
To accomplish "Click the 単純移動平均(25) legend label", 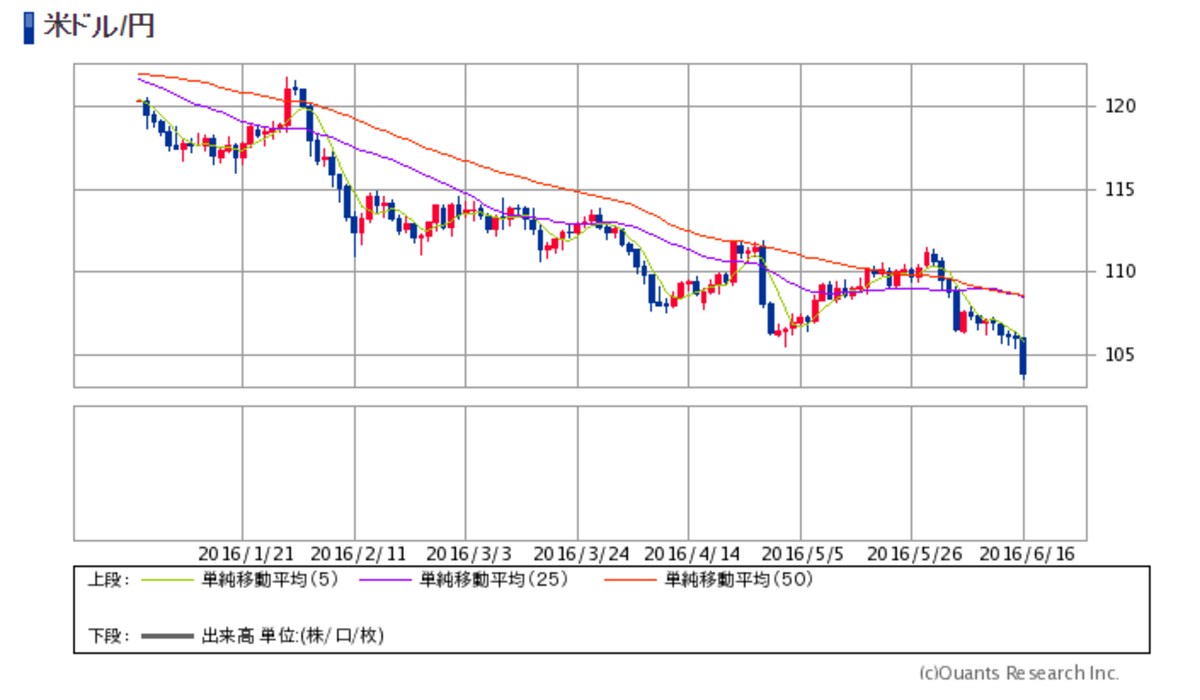I will click(493, 579).
